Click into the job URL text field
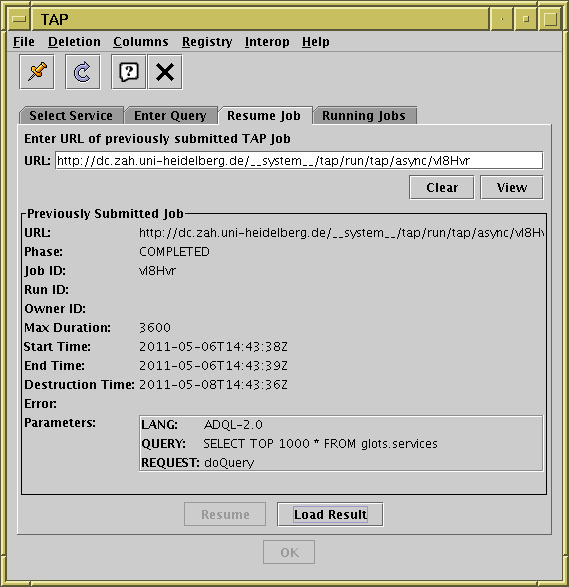Image resolution: width=569 pixels, height=587 pixels. pos(299,160)
